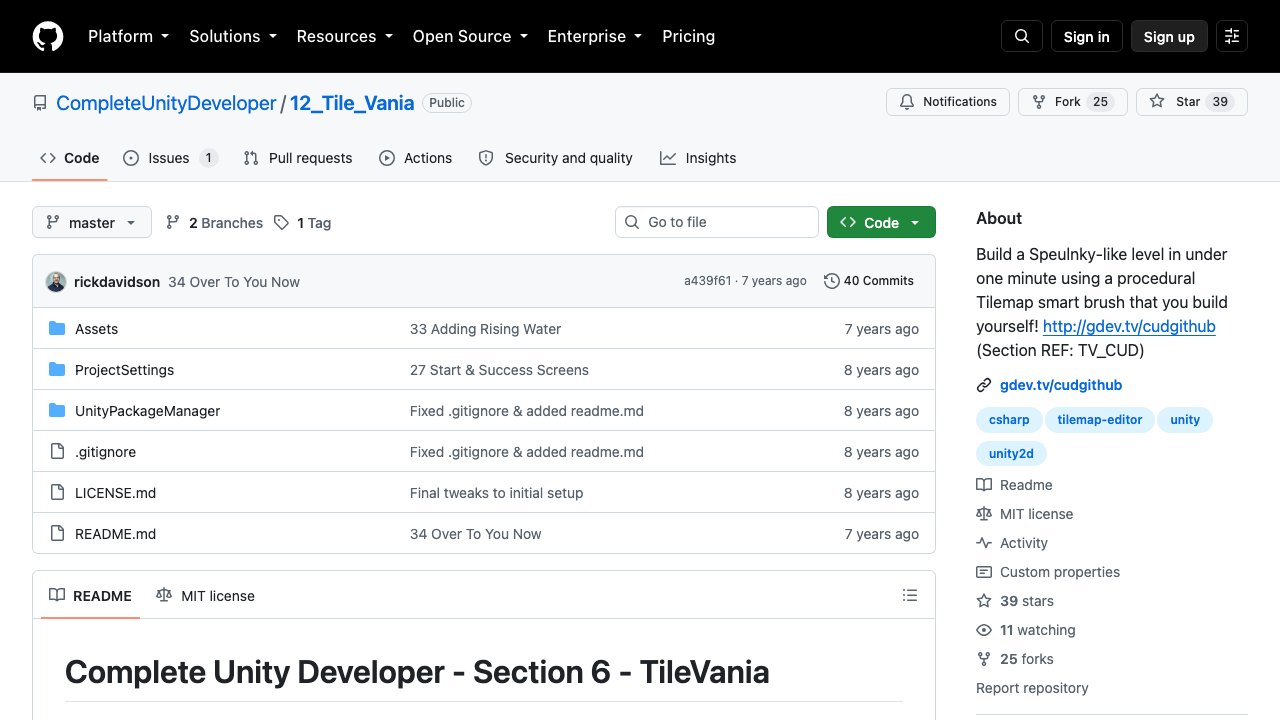This screenshot has width=1280, height=720.
Task: Expand the Solutions menu
Action: pyautogui.click(x=232, y=36)
